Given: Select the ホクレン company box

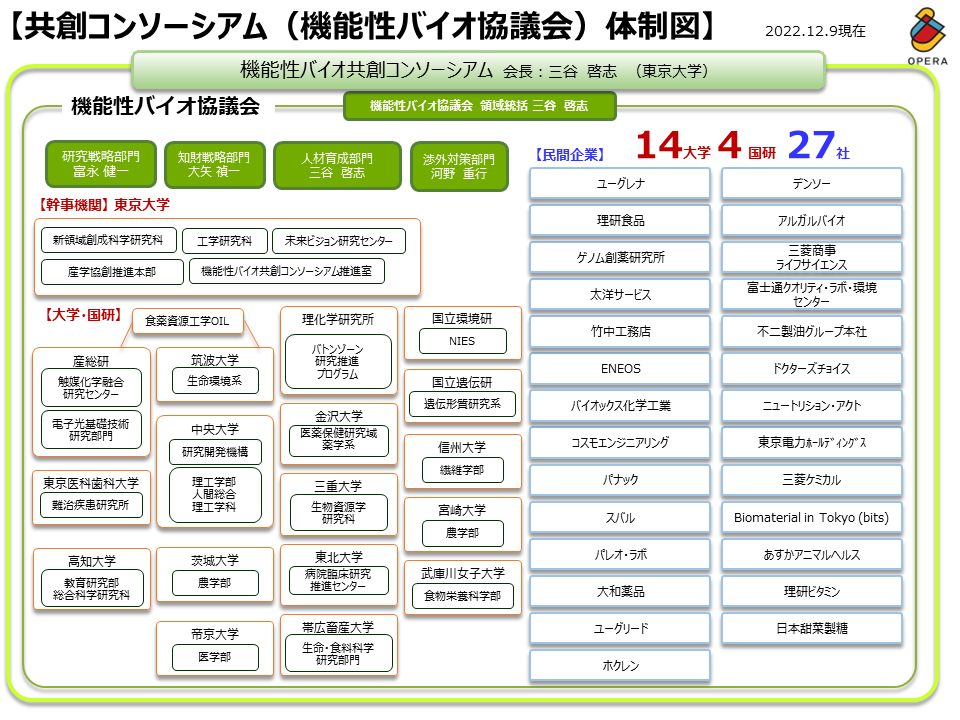Looking at the screenshot, I should pyautogui.click(x=620, y=666).
